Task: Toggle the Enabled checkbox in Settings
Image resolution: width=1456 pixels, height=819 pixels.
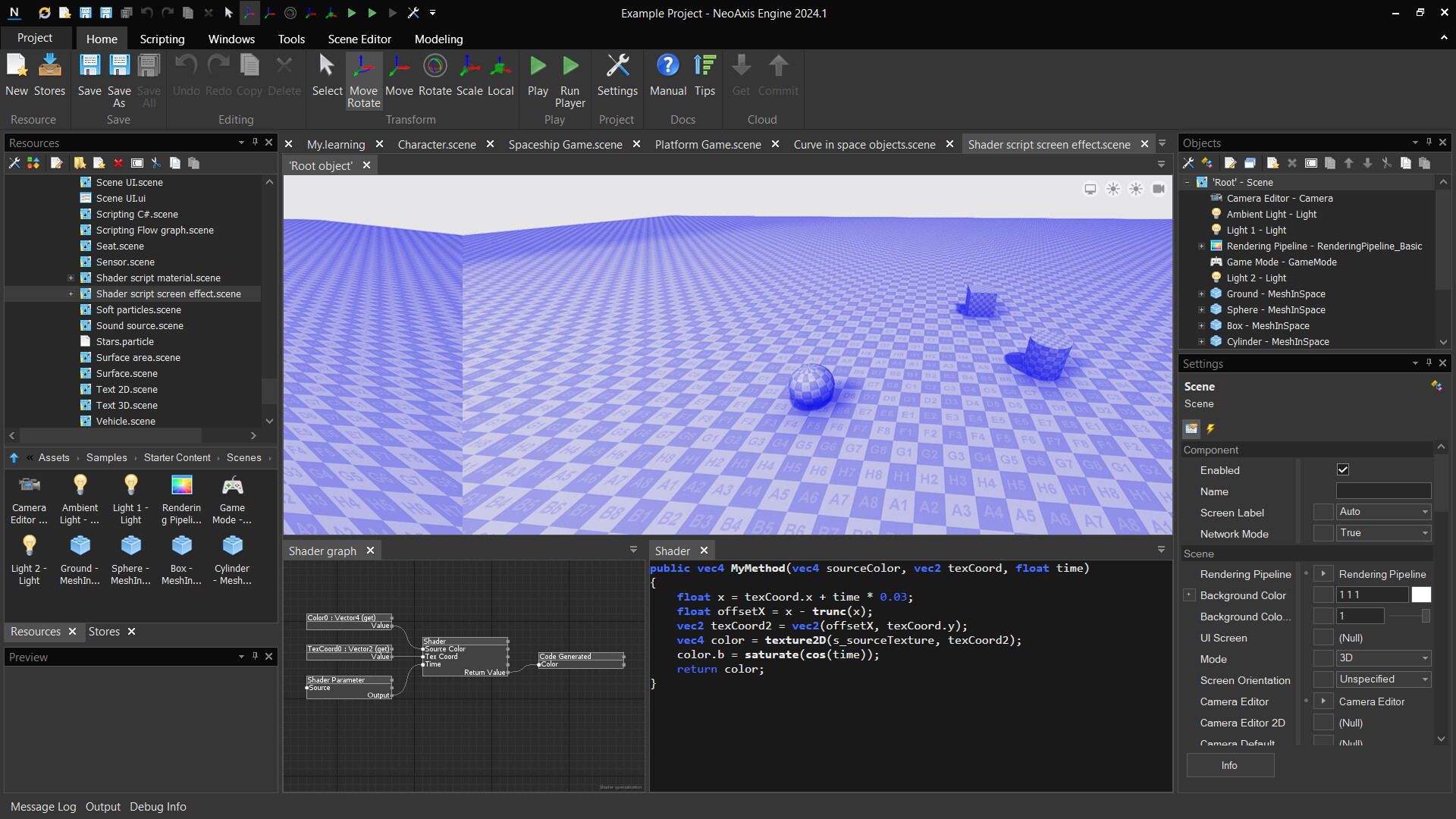Action: (x=1343, y=469)
